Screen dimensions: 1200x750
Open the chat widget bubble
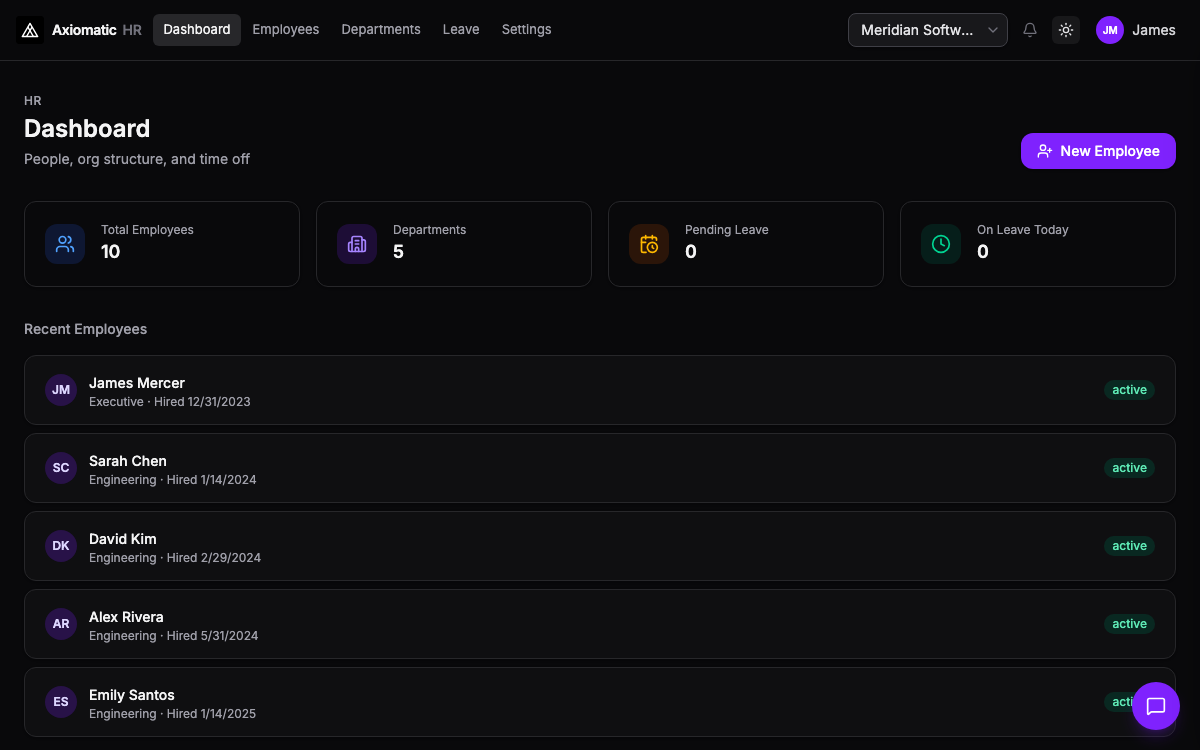(x=1156, y=706)
